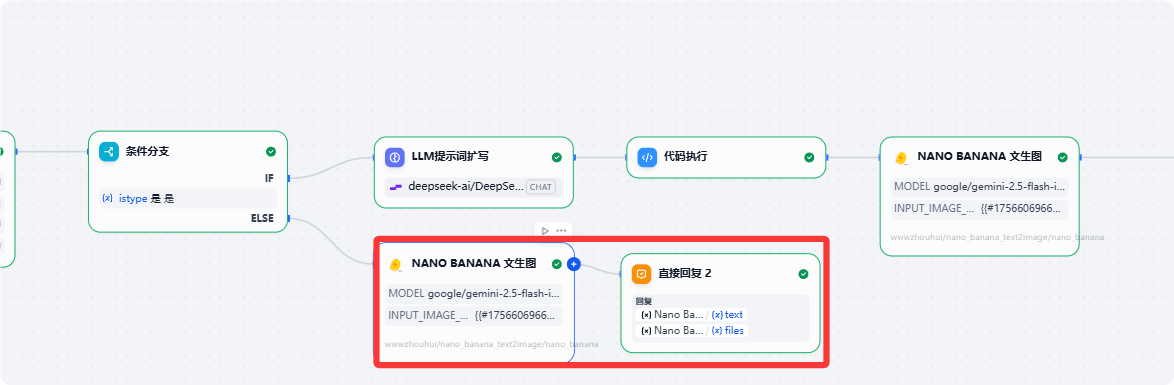
Task: Click the 条件分支 branch icon
Action: click(x=109, y=151)
